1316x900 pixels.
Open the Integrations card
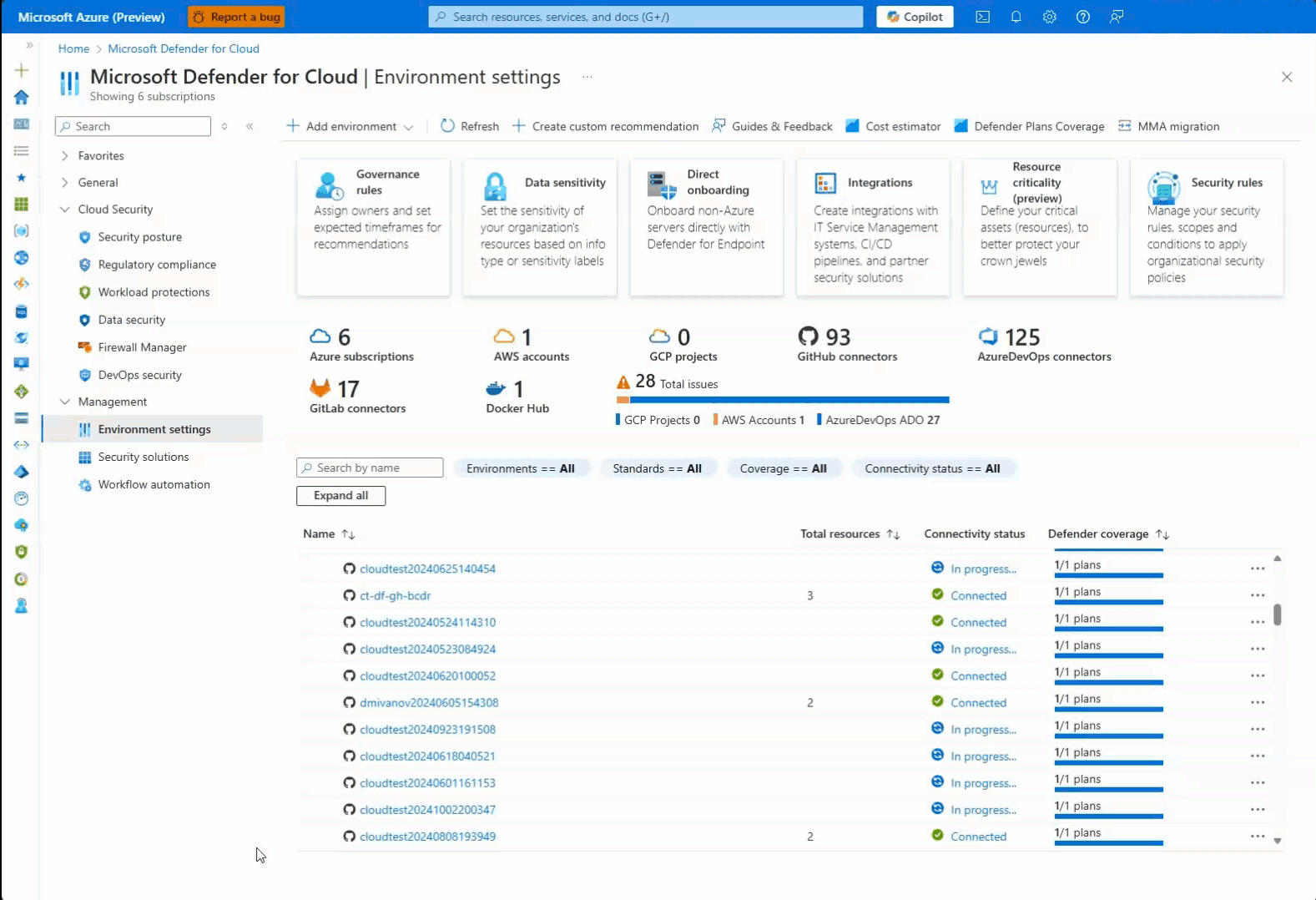click(x=873, y=227)
